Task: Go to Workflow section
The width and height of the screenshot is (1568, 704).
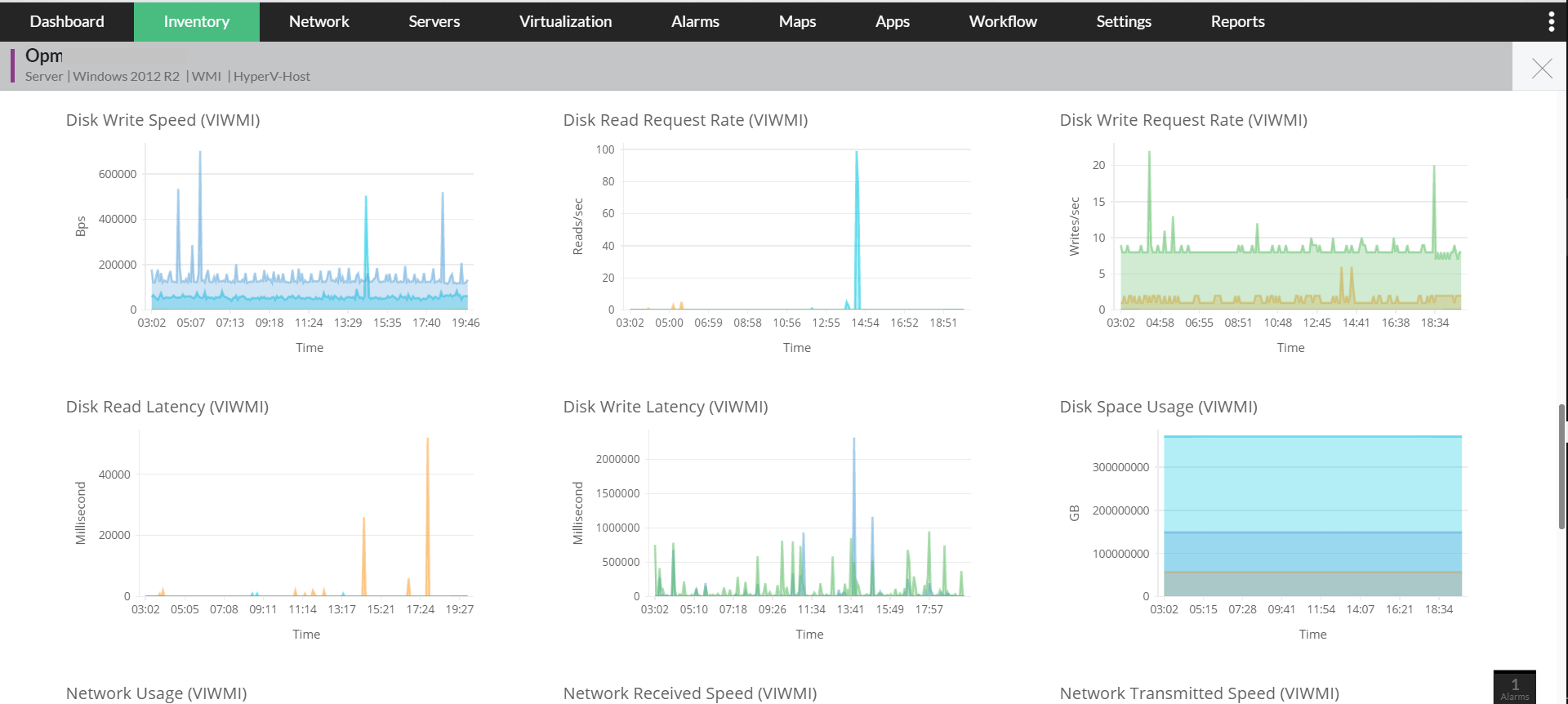Action: (1004, 21)
